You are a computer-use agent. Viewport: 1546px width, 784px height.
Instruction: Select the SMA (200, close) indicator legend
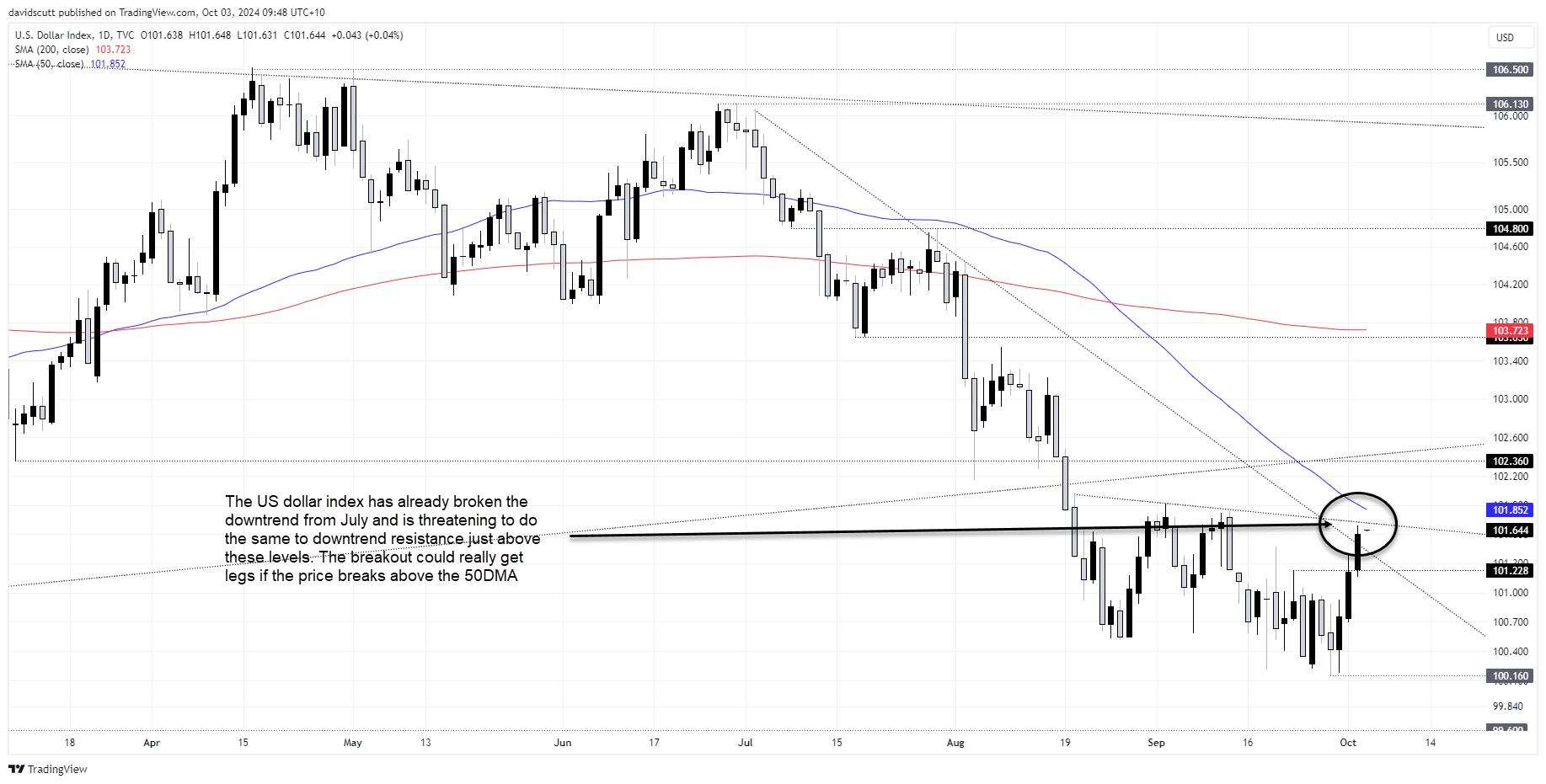[x=51, y=50]
